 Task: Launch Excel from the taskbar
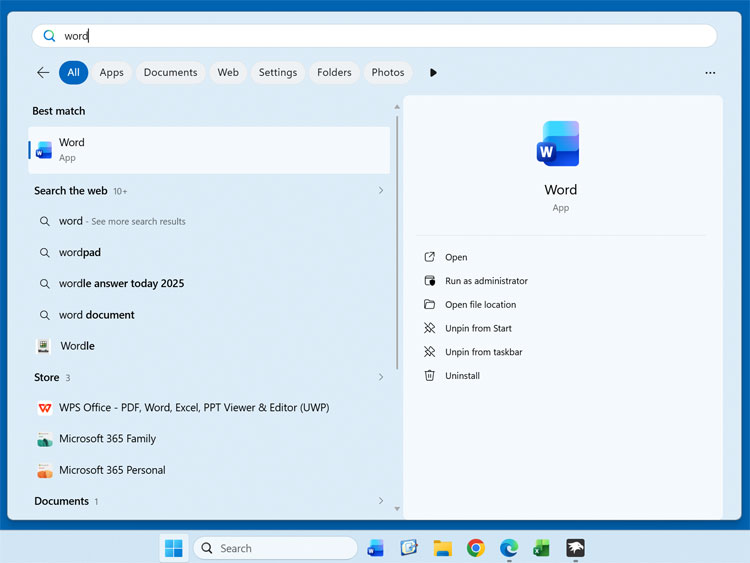(x=541, y=548)
